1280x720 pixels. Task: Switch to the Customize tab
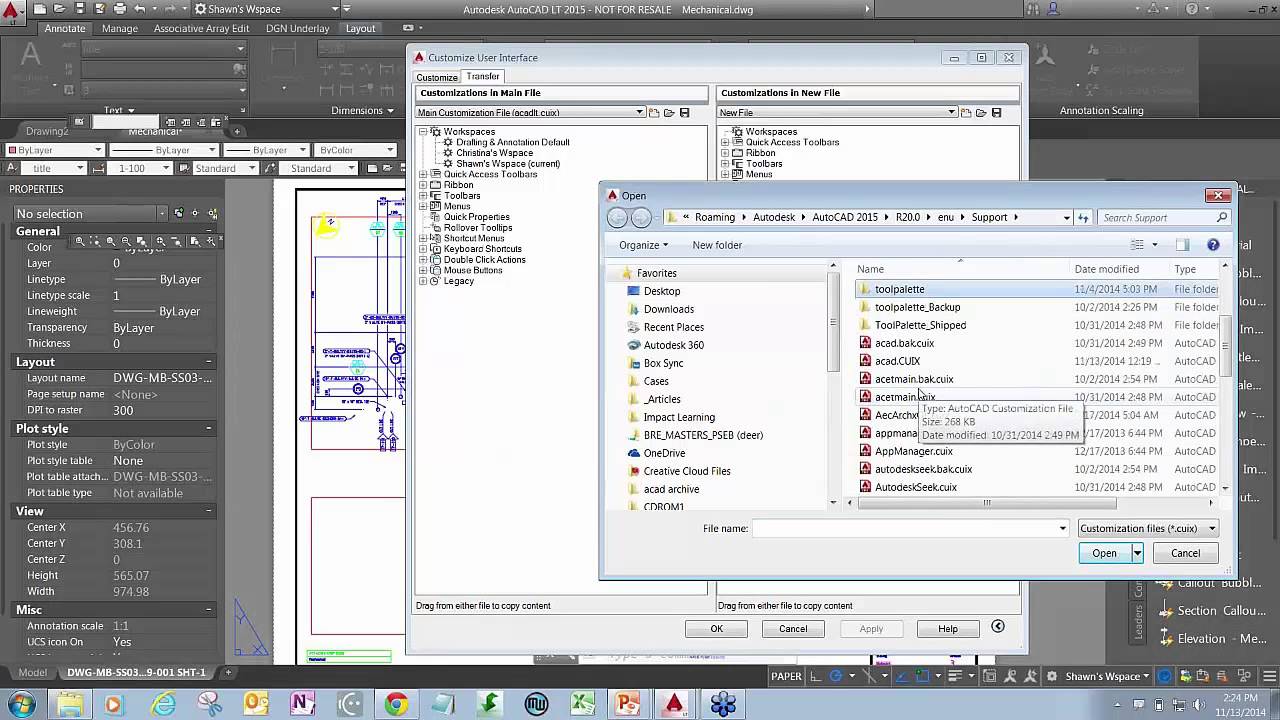[x=437, y=77]
